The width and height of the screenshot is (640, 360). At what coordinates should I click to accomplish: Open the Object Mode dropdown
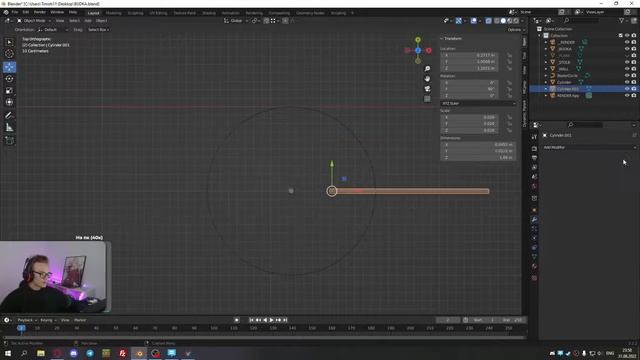click(34, 20)
